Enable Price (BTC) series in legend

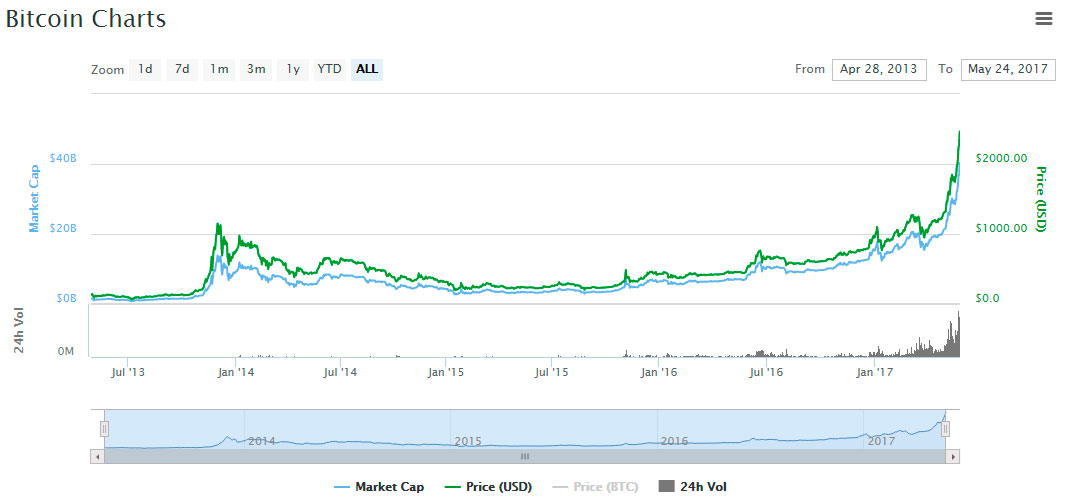[594, 487]
